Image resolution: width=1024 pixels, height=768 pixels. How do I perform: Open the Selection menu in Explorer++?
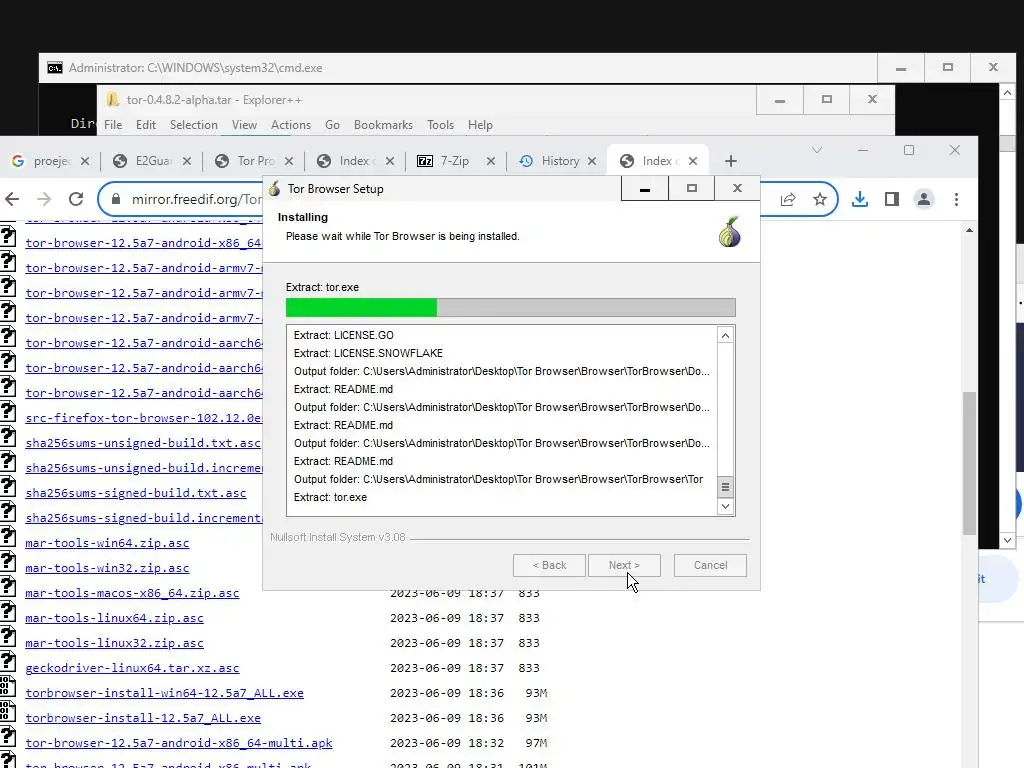(x=193, y=125)
